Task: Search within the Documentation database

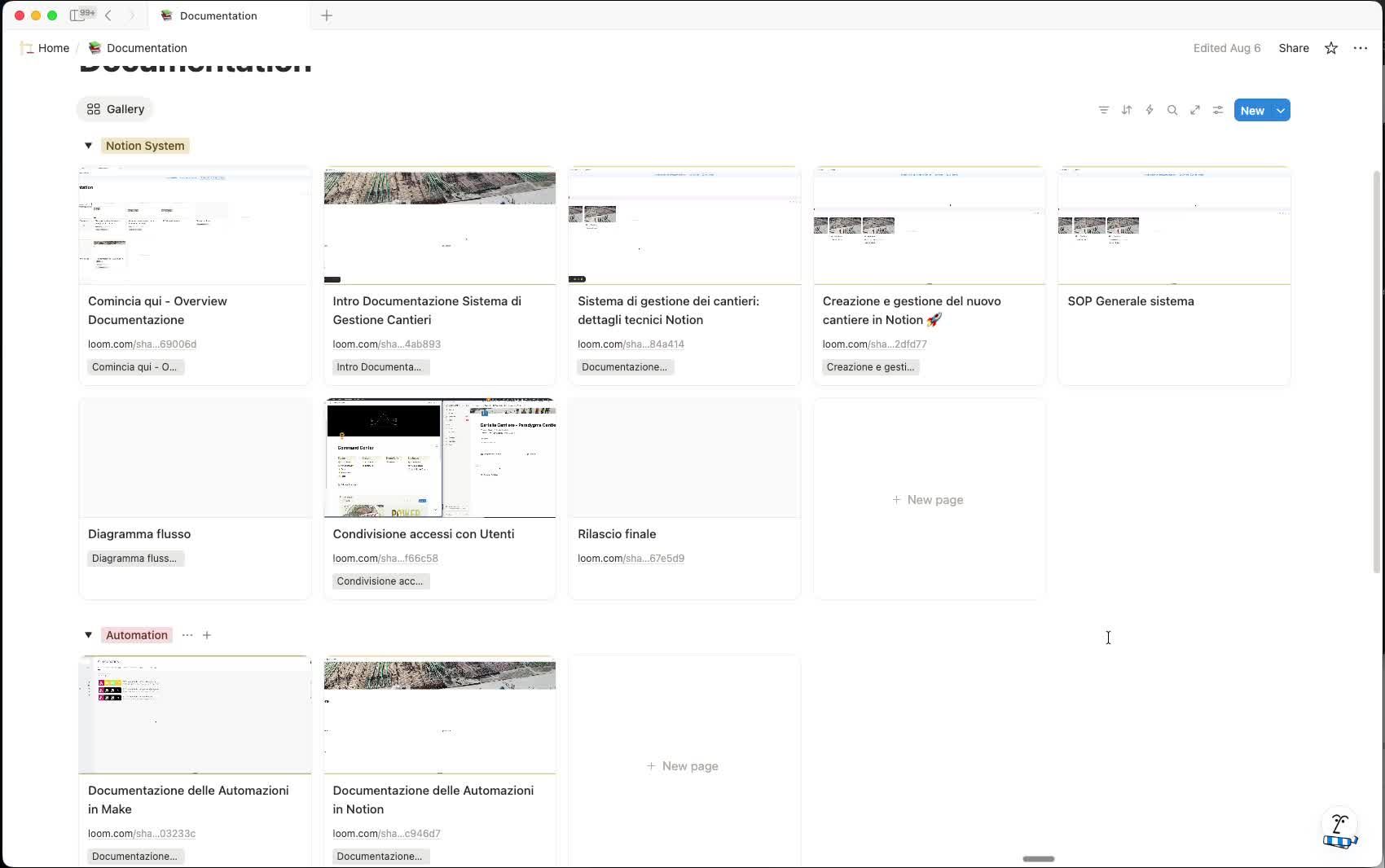Action: click(1172, 110)
